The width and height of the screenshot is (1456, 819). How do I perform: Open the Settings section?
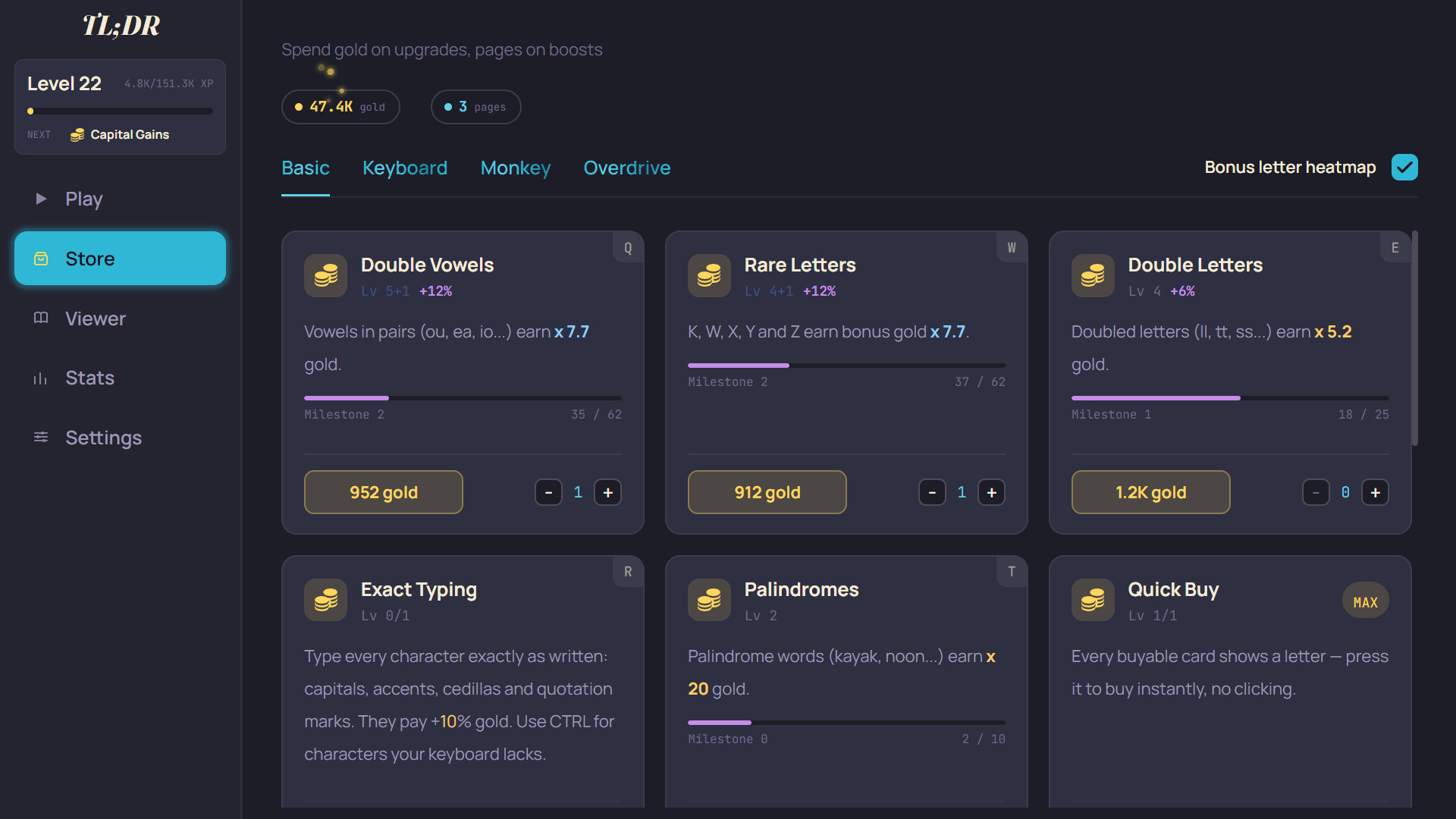[120, 438]
